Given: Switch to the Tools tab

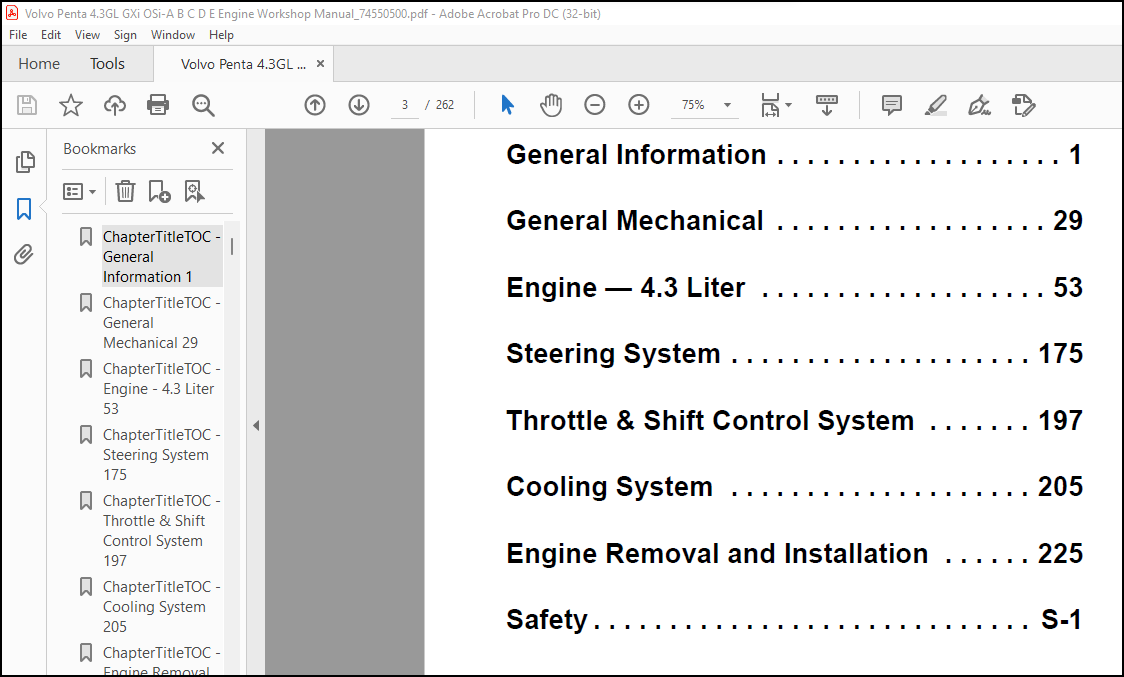Looking at the screenshot, I should coord(108,64).
